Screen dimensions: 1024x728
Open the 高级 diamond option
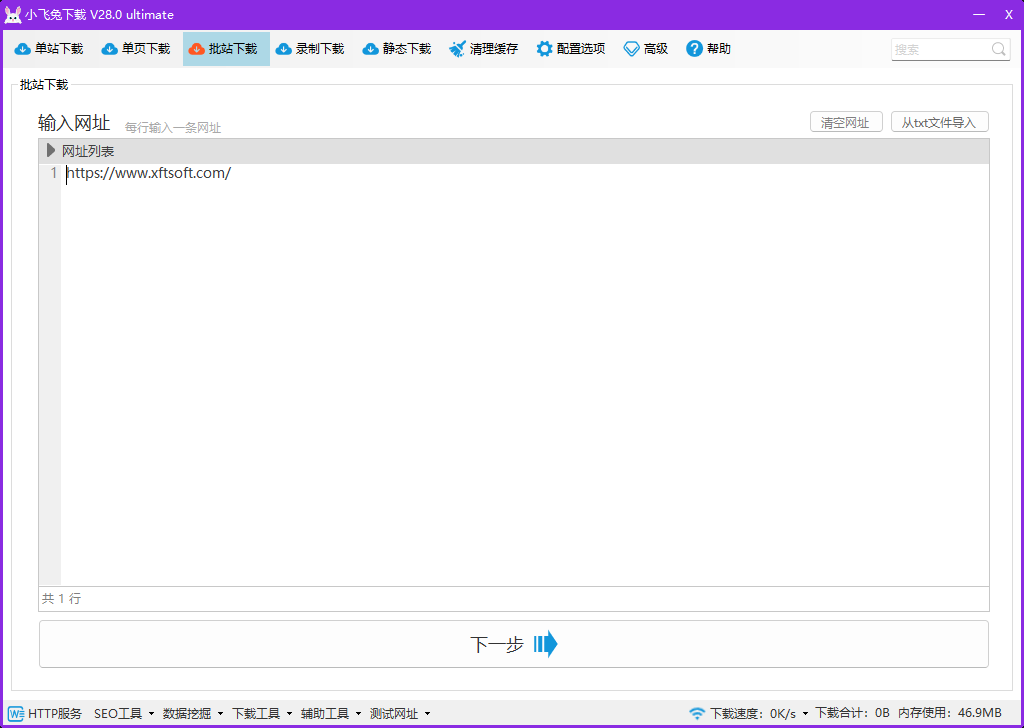coord(632,49)
